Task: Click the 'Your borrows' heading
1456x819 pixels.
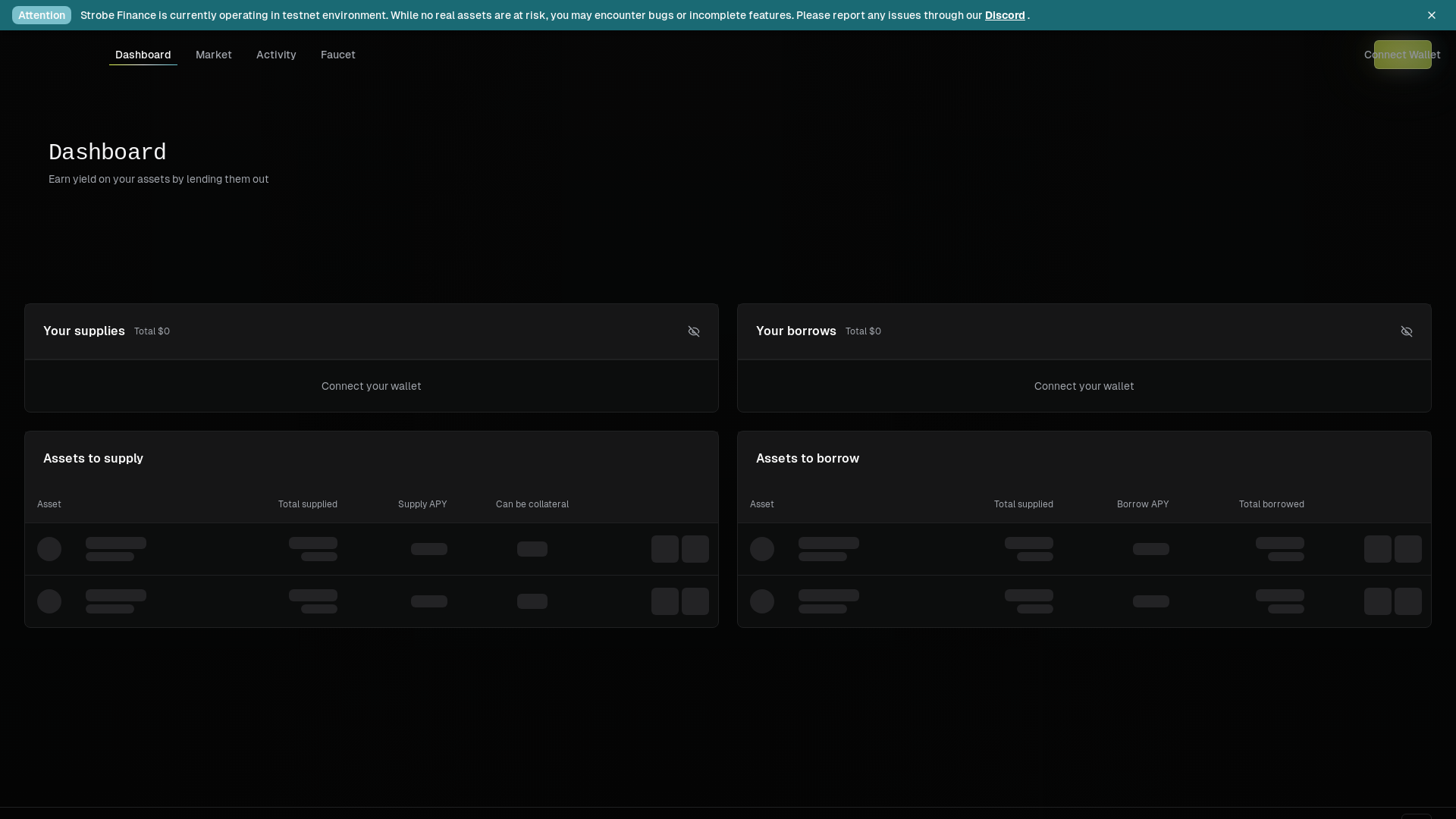Action: click(796, 331)
